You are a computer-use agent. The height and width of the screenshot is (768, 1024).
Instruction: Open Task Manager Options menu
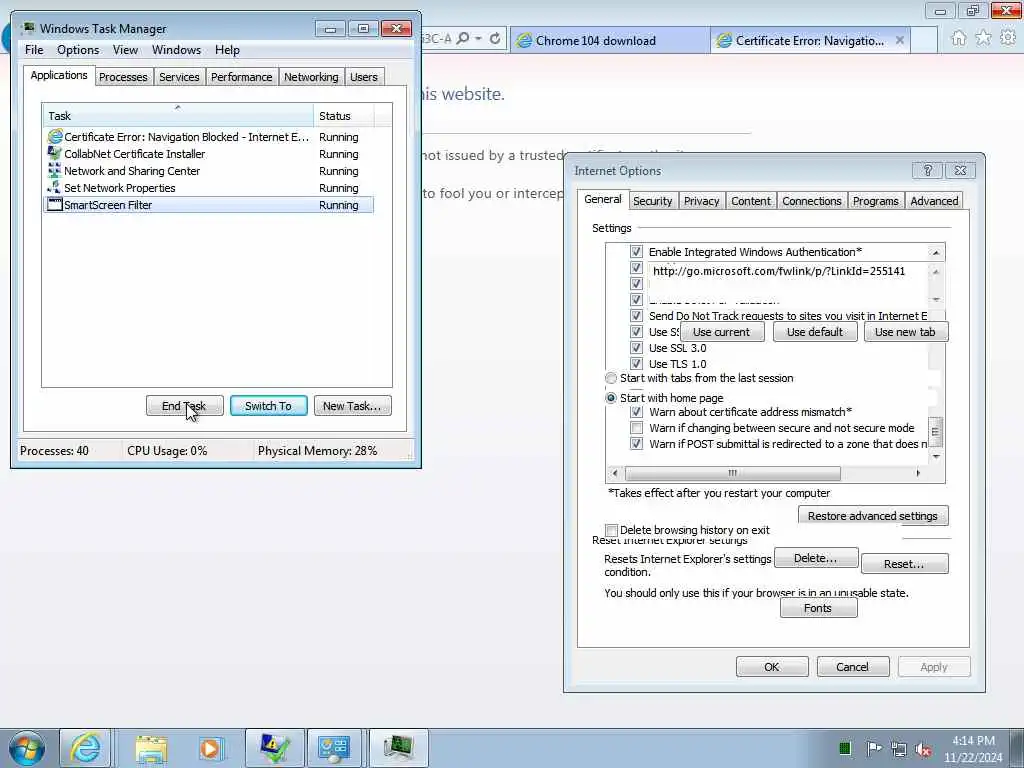(78, 50)
